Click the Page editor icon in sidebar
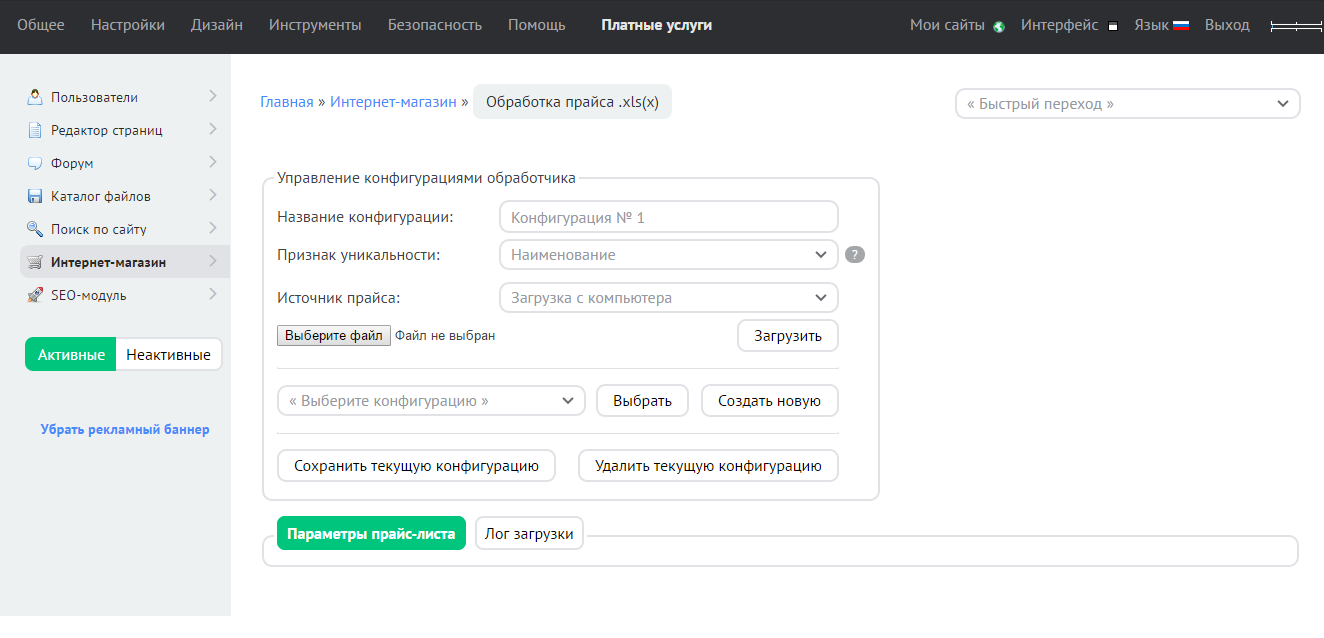 tap(35, 130)
